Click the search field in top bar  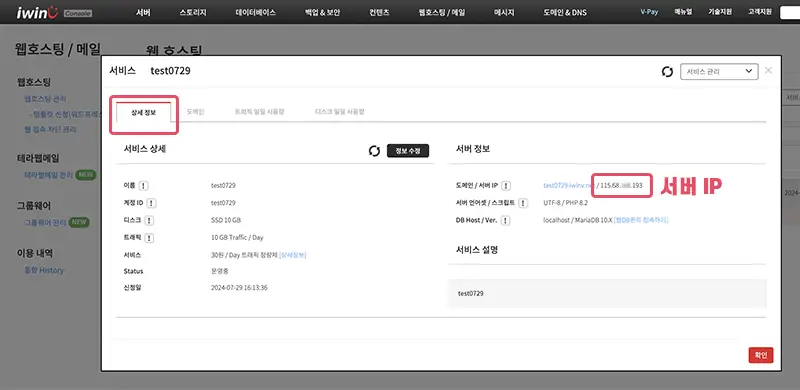(x=790, y=12)
